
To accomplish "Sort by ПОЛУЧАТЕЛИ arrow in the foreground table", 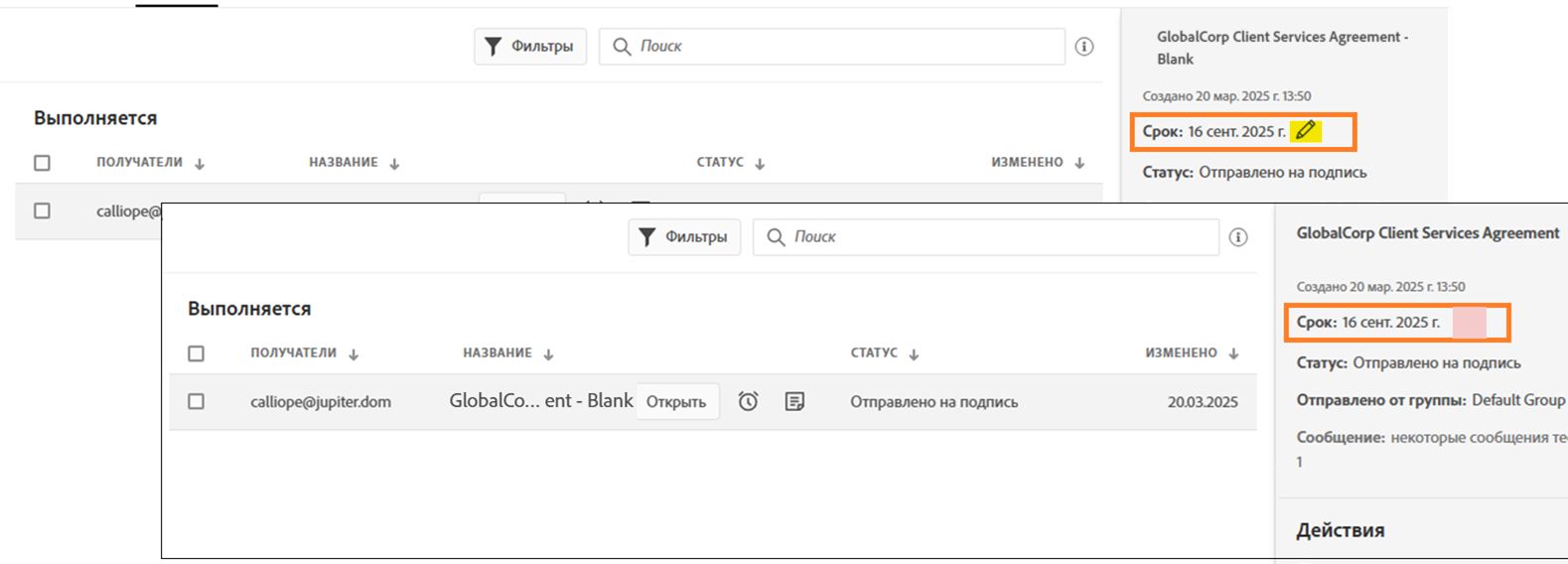I will (x=354, y=353).
